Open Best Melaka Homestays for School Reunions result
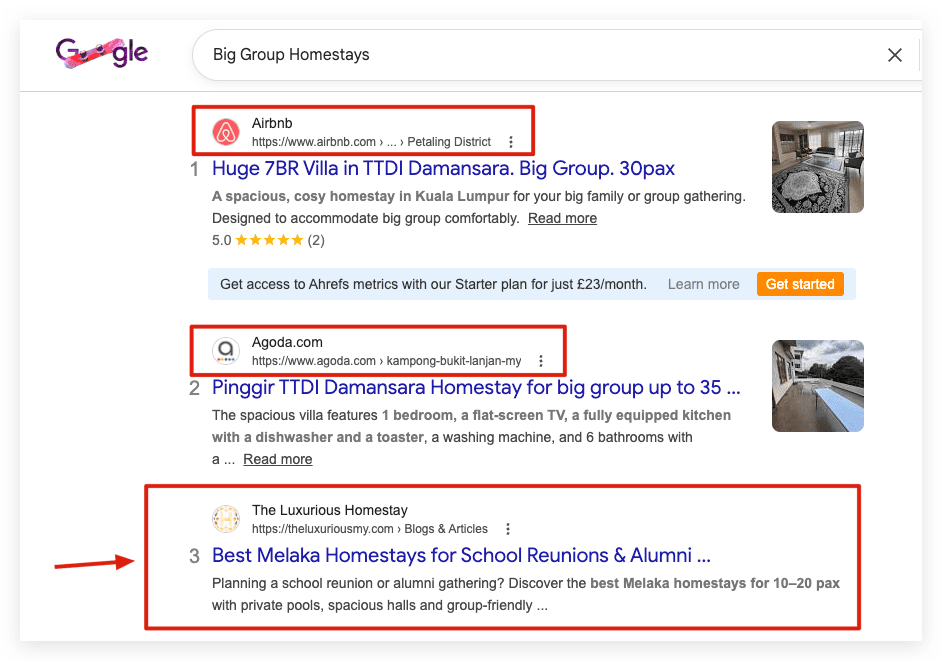 tap(461, 555)
